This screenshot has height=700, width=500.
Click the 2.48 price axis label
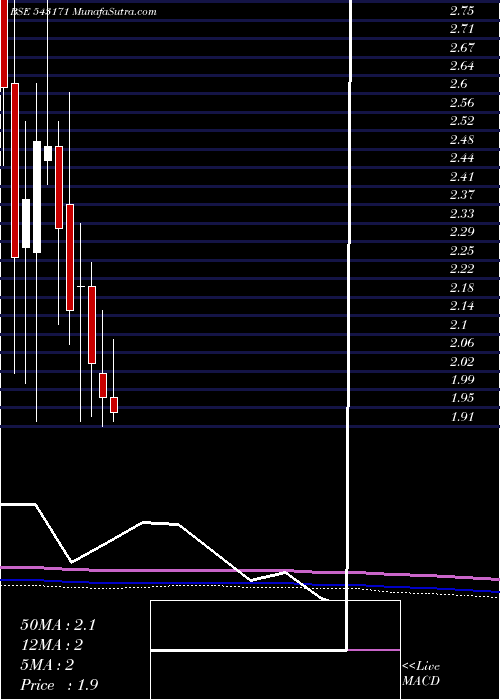(x=462, y=141)
